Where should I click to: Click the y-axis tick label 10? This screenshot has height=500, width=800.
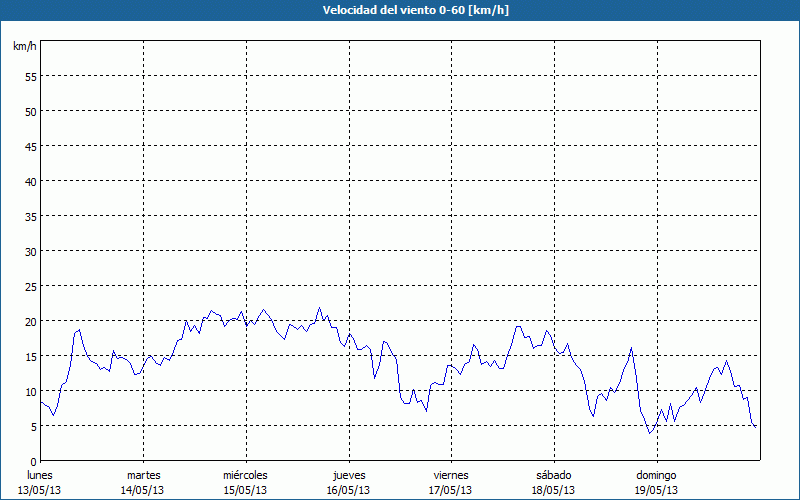pyautogui.click(x=30, y=391)
